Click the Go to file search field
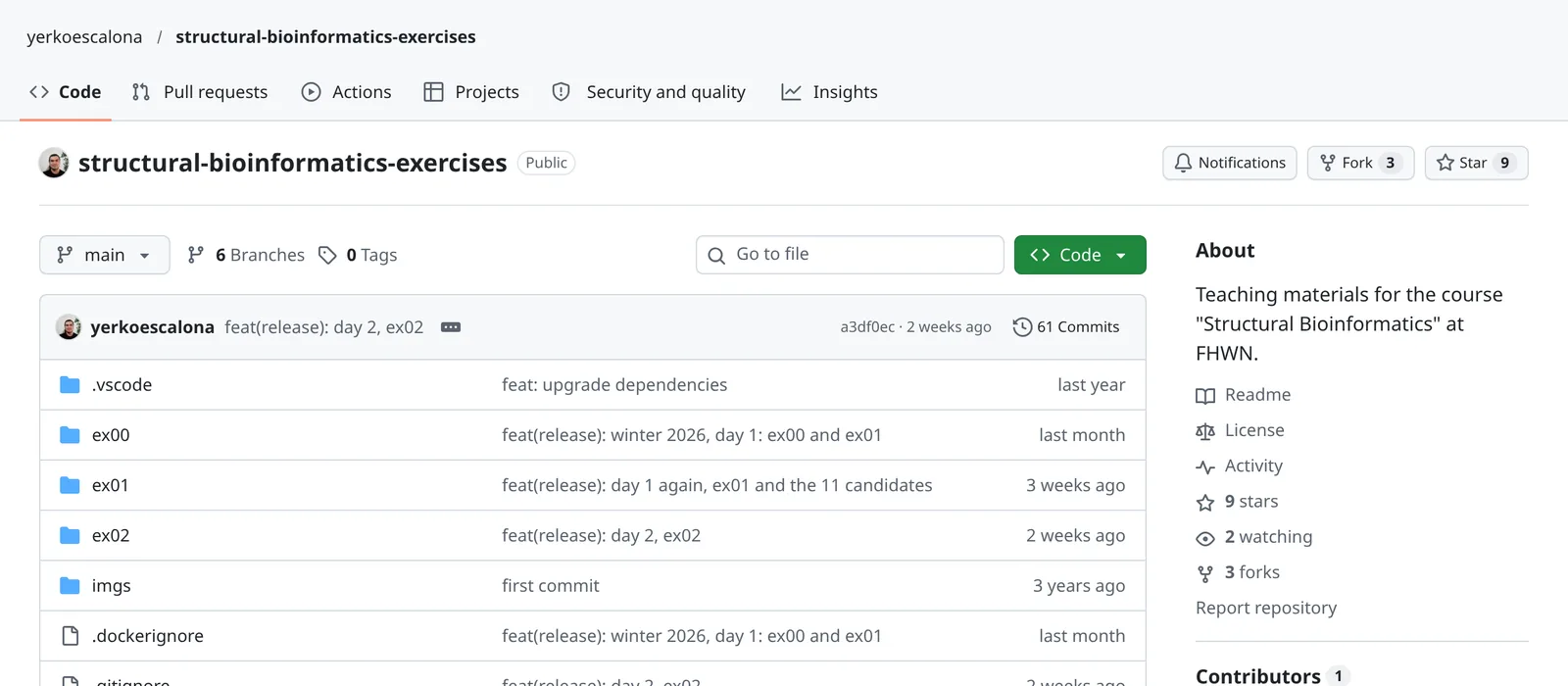The width and height of the screenshot is (1568, 686). pos(850,255)
